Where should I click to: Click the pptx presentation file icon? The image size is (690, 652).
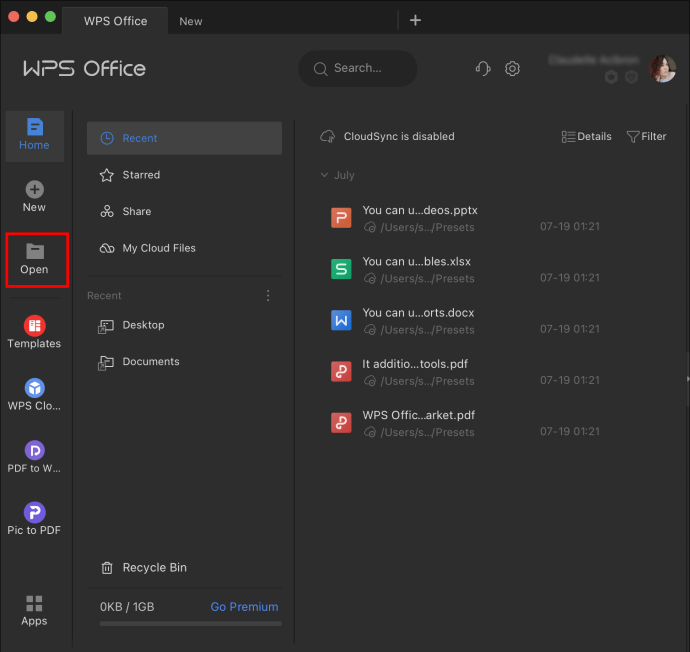click(341, 218)
